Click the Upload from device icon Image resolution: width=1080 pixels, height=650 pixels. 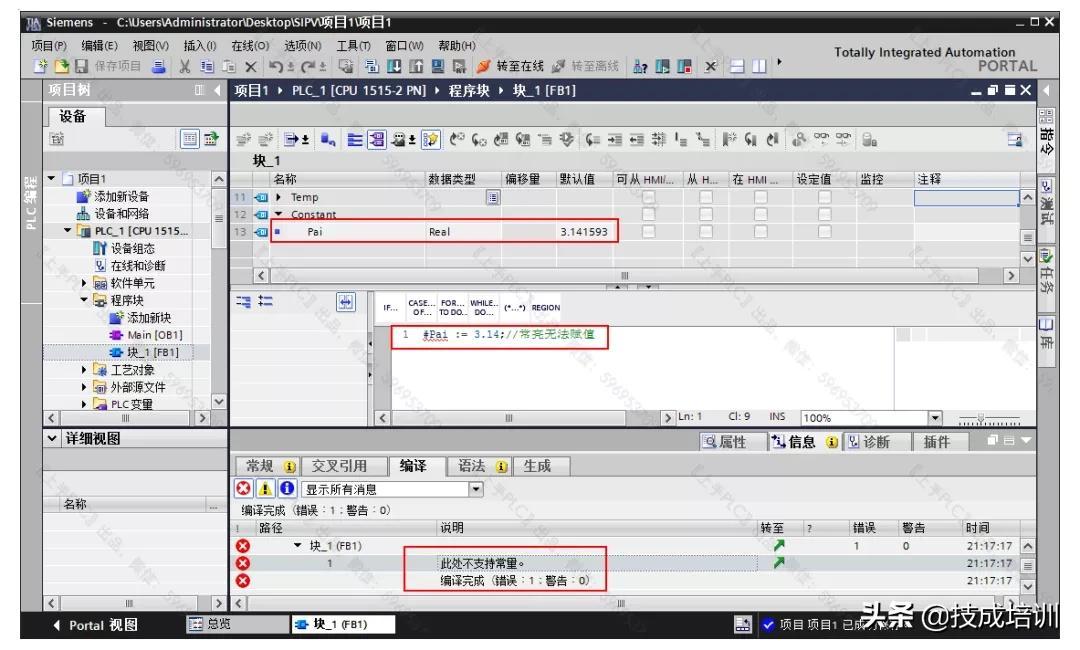pos(416,66)
